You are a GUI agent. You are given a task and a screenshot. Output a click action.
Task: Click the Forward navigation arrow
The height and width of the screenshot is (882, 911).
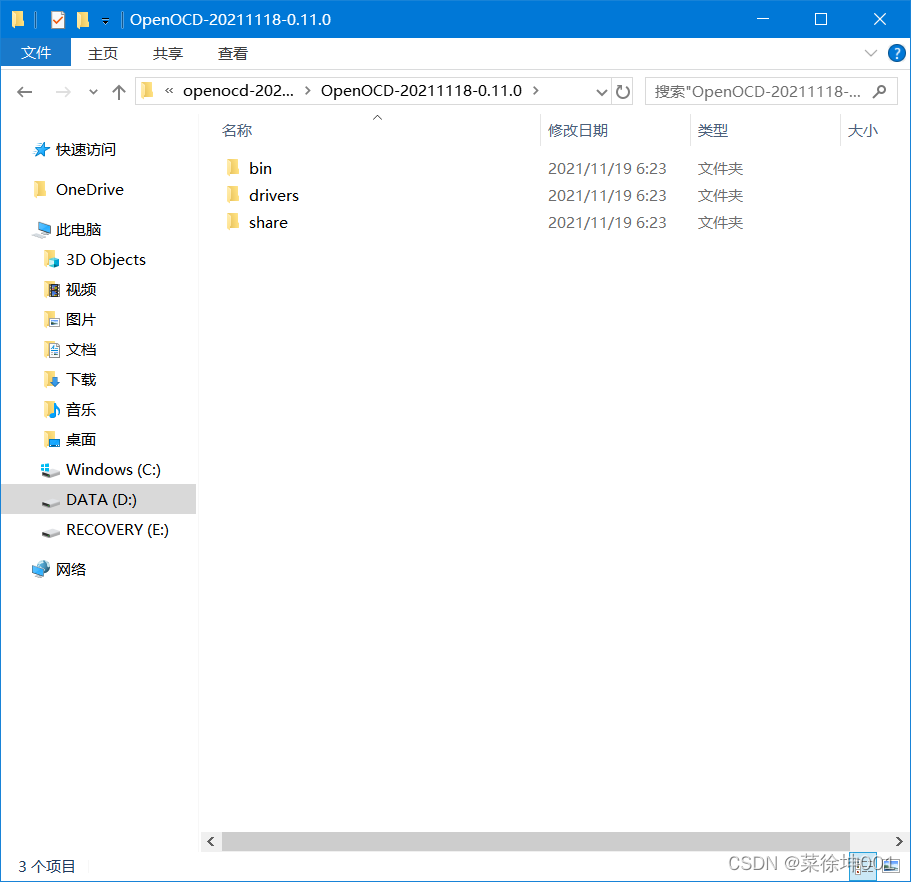pyautogui.click(x=63, y=92)
